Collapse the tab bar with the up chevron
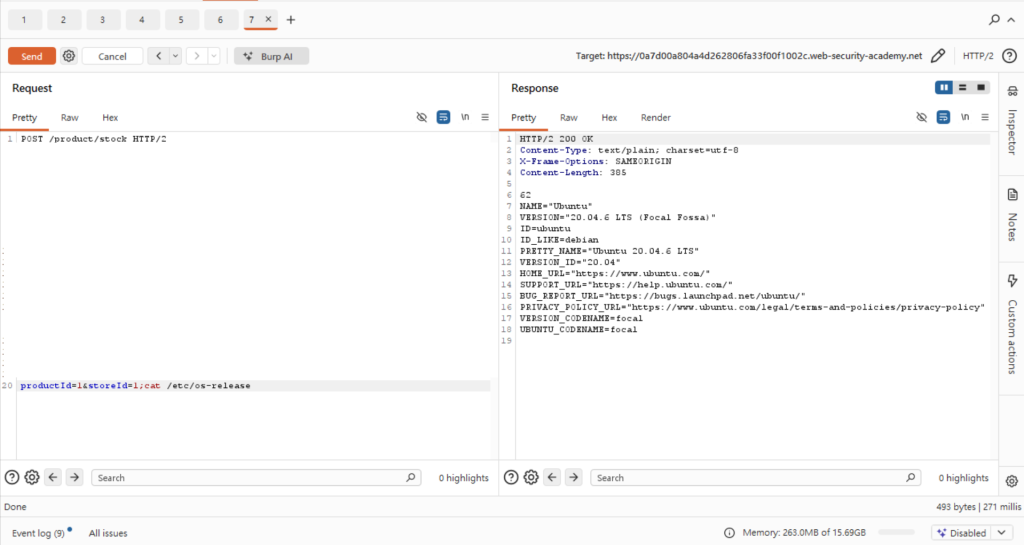This screenshot has height=545, width=1024. coord(1011,20)
